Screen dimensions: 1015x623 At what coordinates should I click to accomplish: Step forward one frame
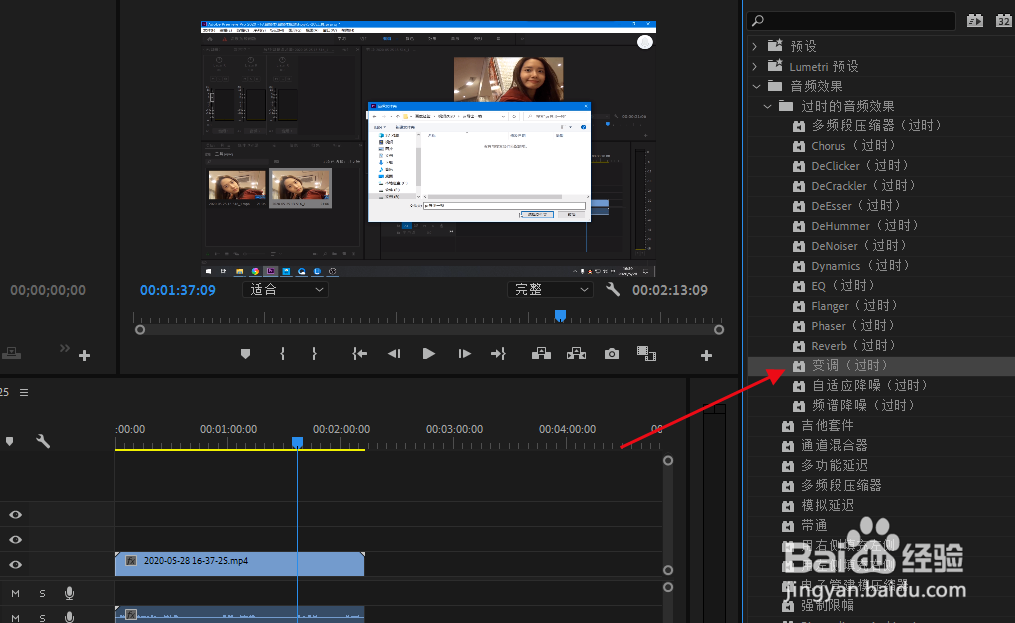tap(464, 354)
